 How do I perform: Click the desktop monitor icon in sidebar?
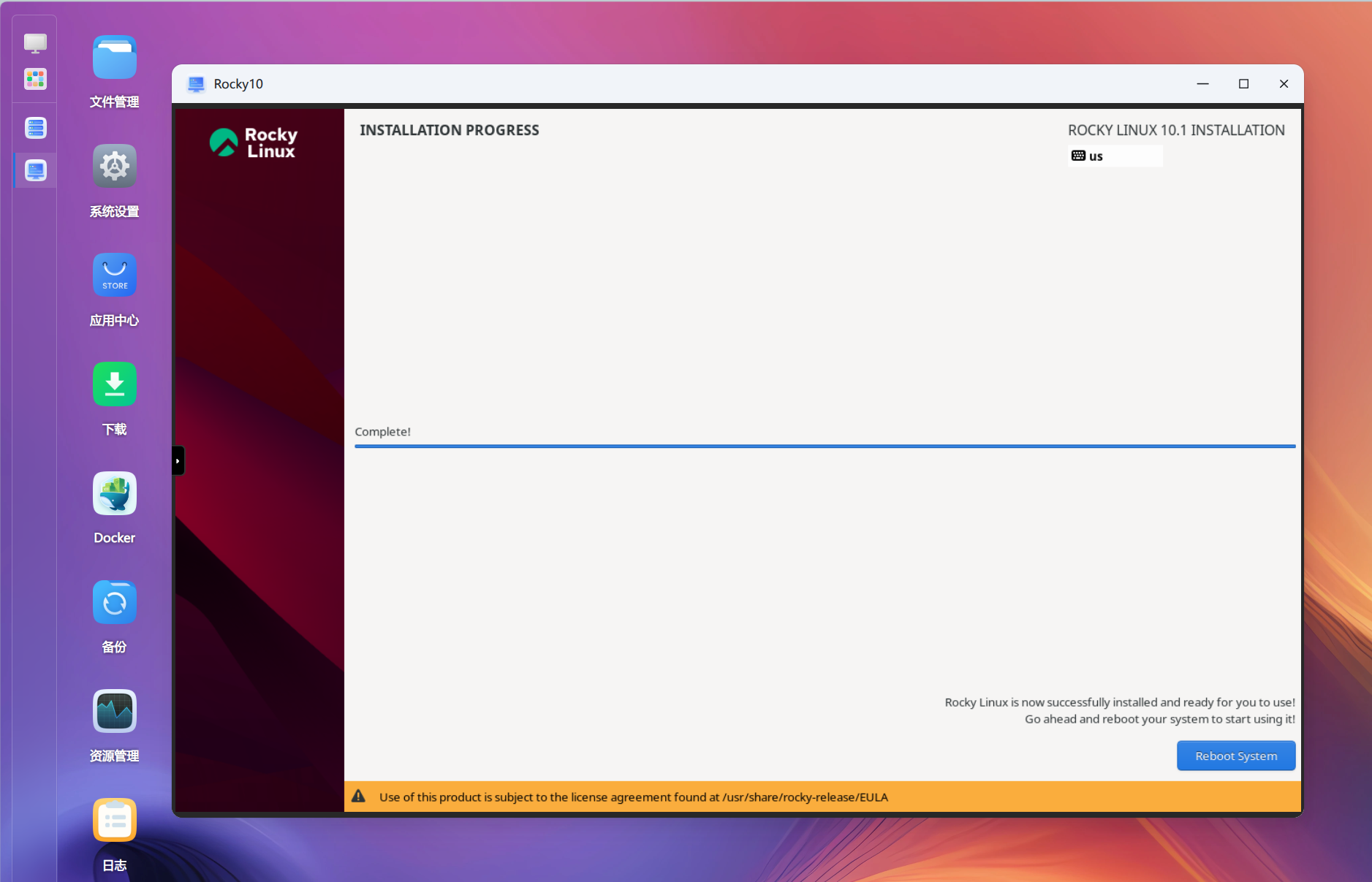[x=35, y=43]
